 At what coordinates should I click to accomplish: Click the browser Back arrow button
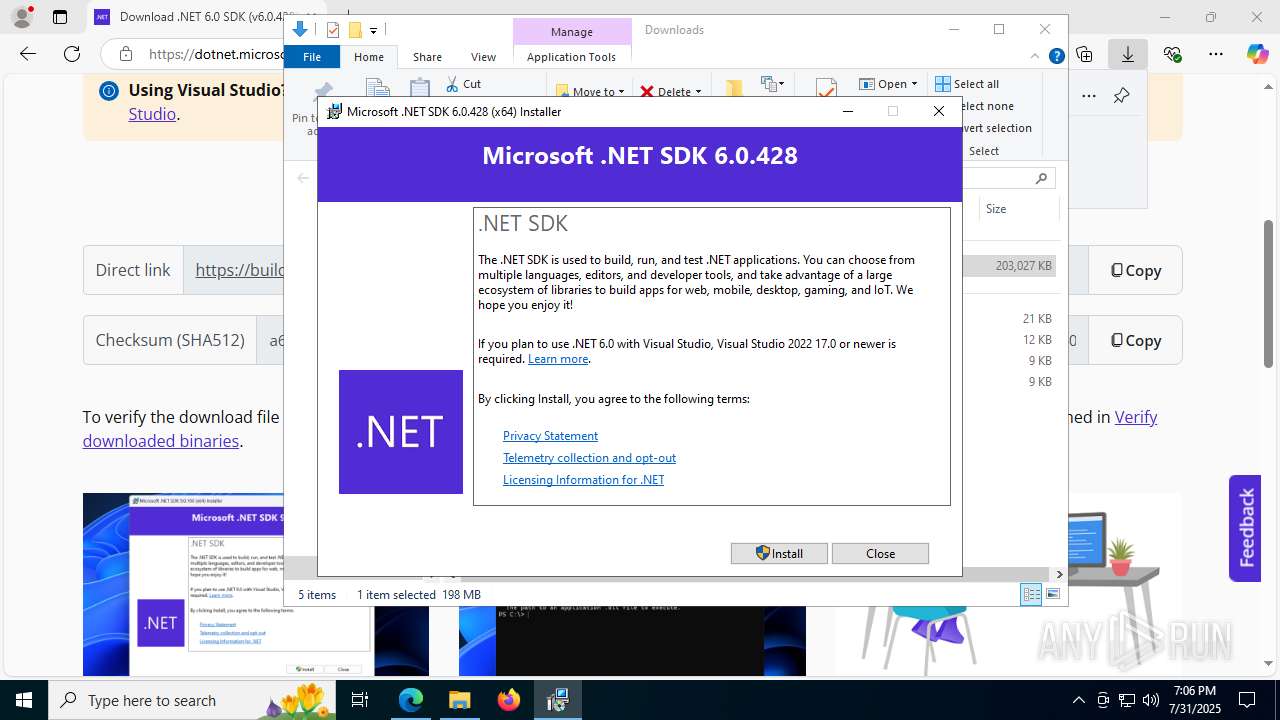pyautogui.click(x=28, y=54)
